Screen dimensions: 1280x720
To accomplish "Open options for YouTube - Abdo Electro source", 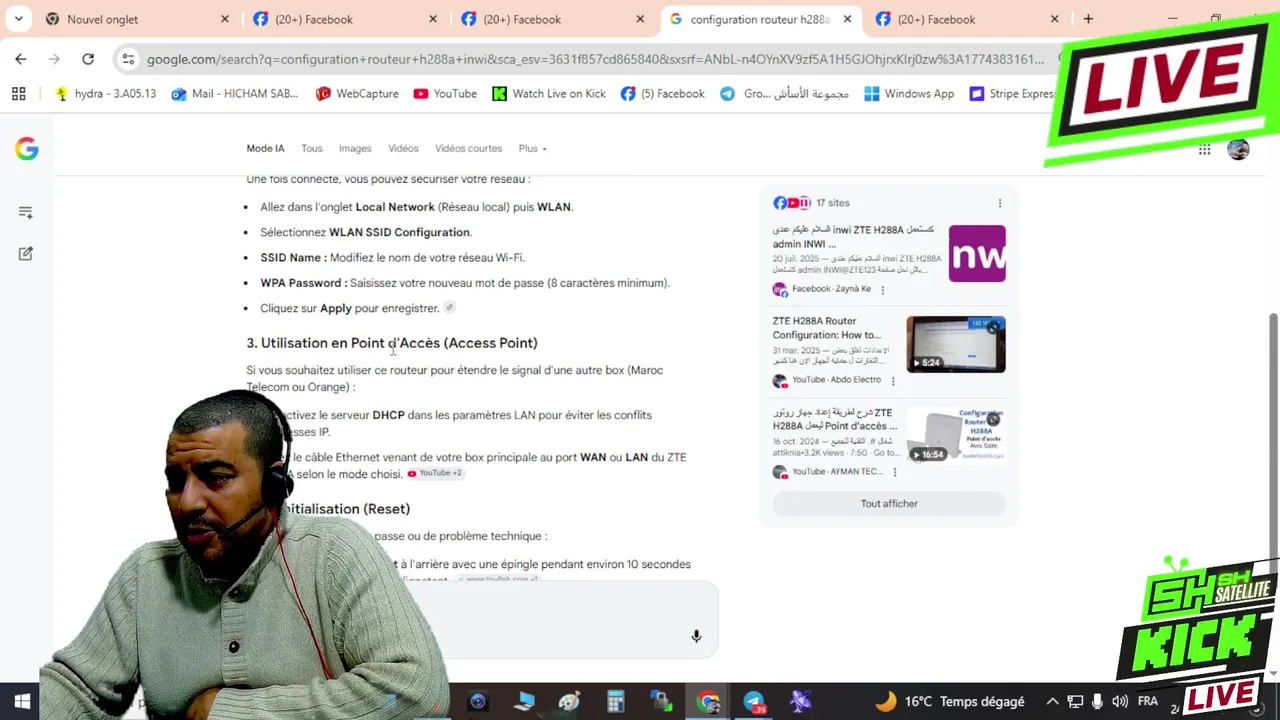I will [893, 381].
